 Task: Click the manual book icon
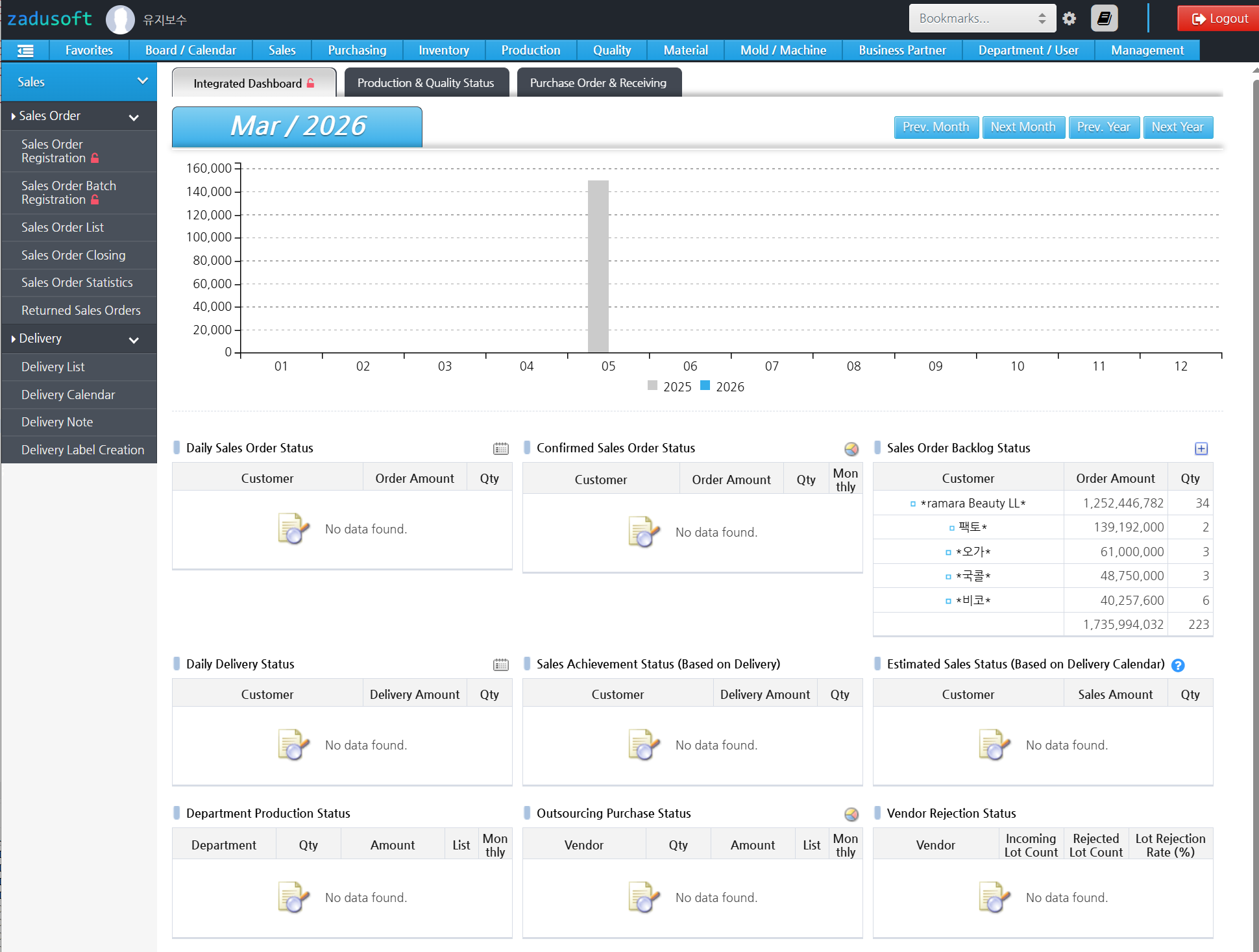pos(1104,19)
